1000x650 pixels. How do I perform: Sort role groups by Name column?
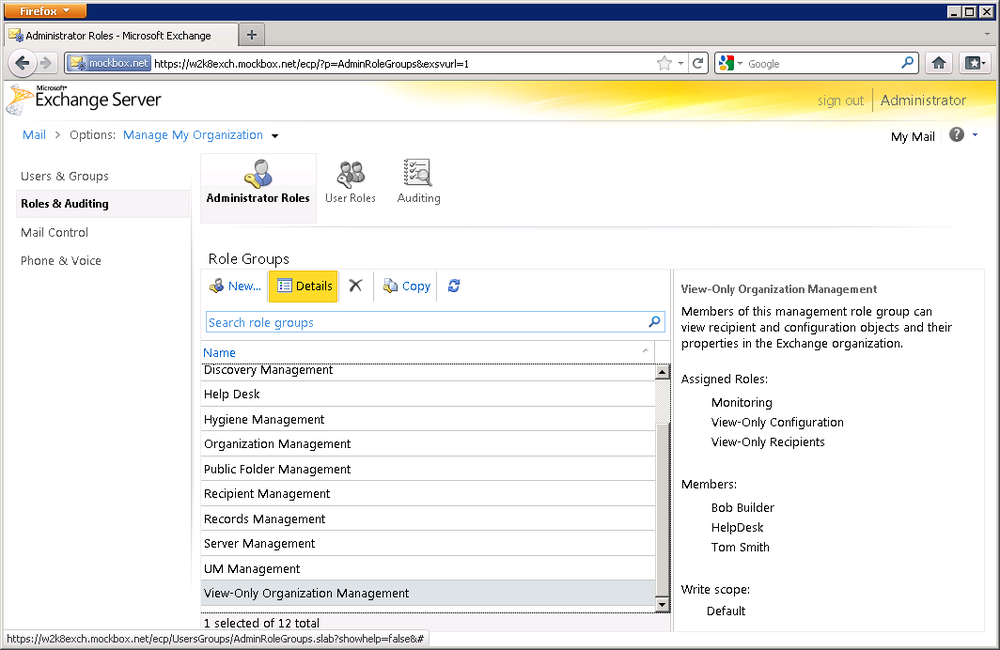click(x=219, y=353)
